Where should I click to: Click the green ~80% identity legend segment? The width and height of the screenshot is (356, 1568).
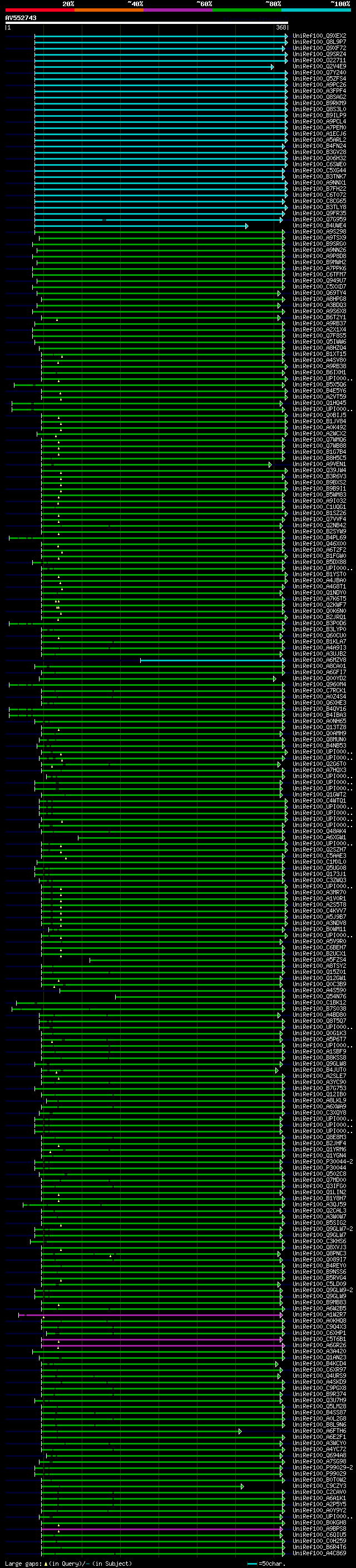pyautogui.click(x=247, y=10)
